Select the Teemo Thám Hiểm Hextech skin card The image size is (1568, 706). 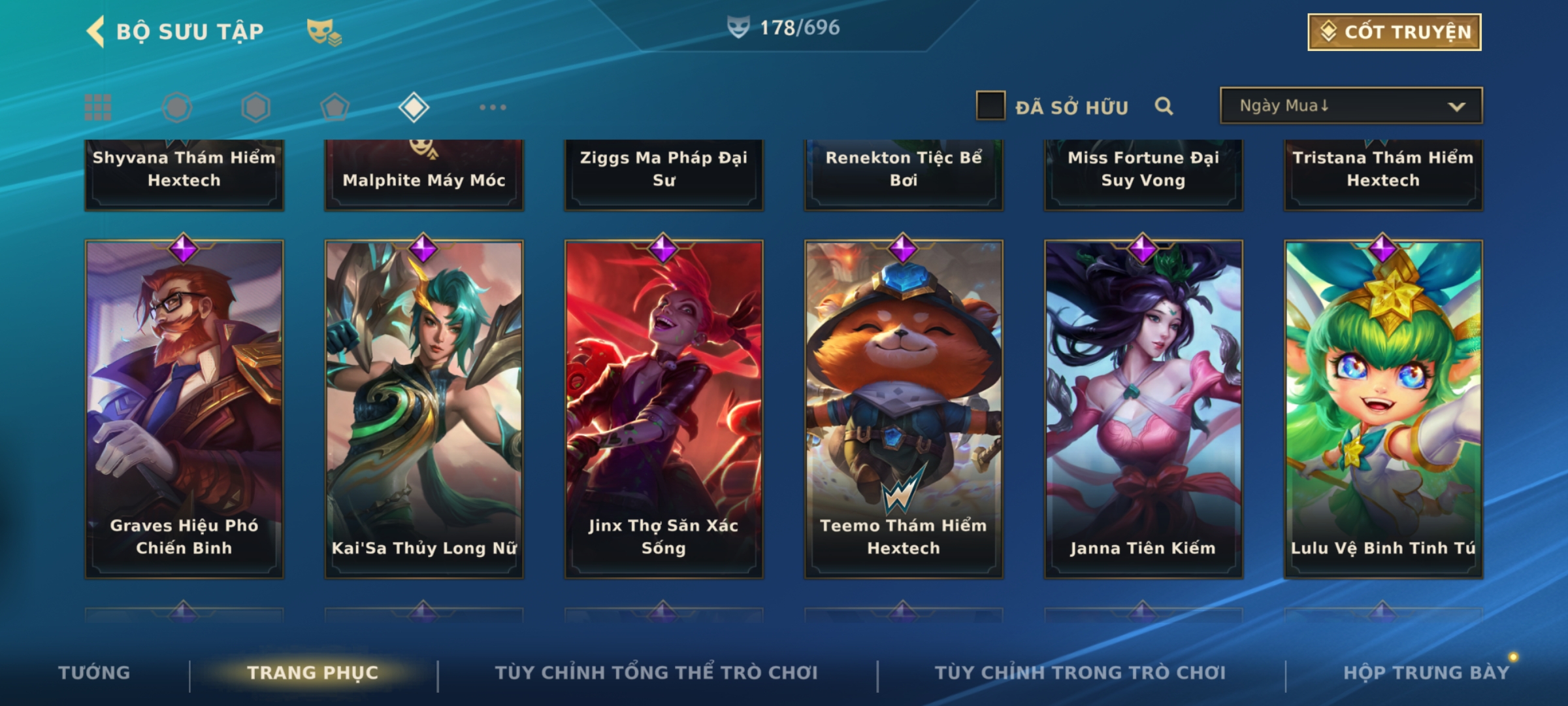click(x=904, y=409)
